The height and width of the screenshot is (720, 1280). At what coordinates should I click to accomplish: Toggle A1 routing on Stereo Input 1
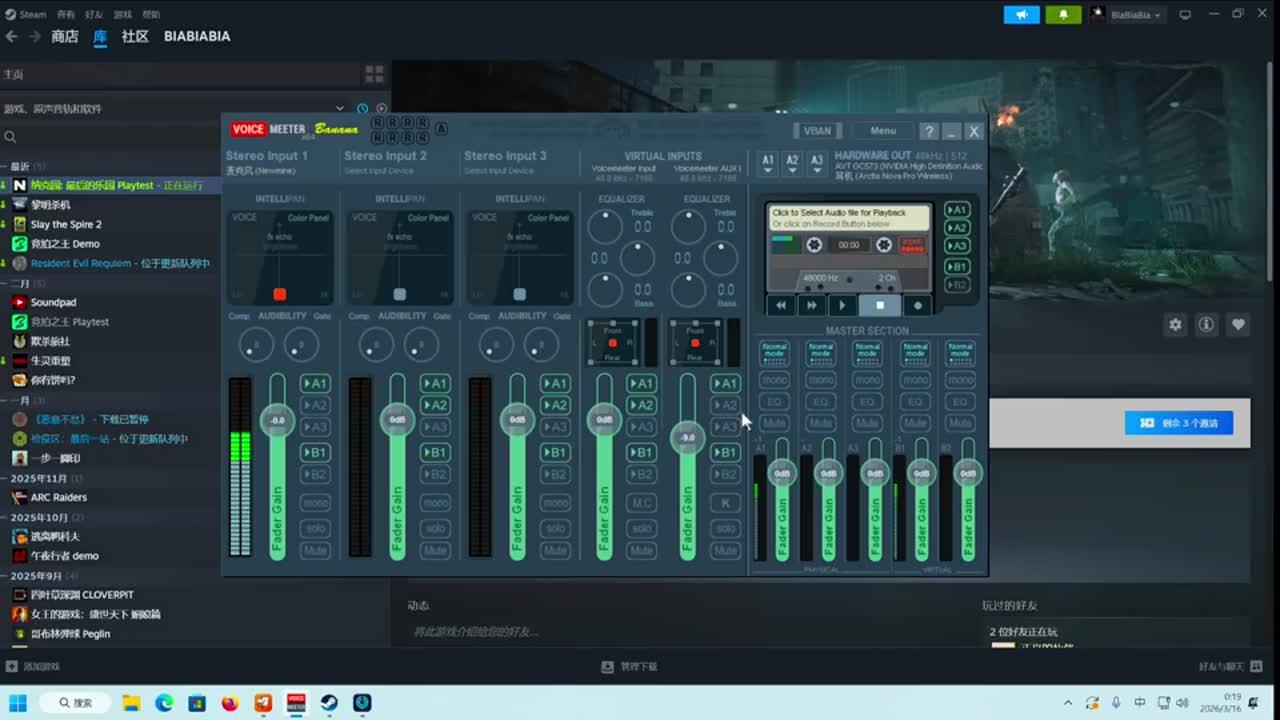tap(315, 384)
